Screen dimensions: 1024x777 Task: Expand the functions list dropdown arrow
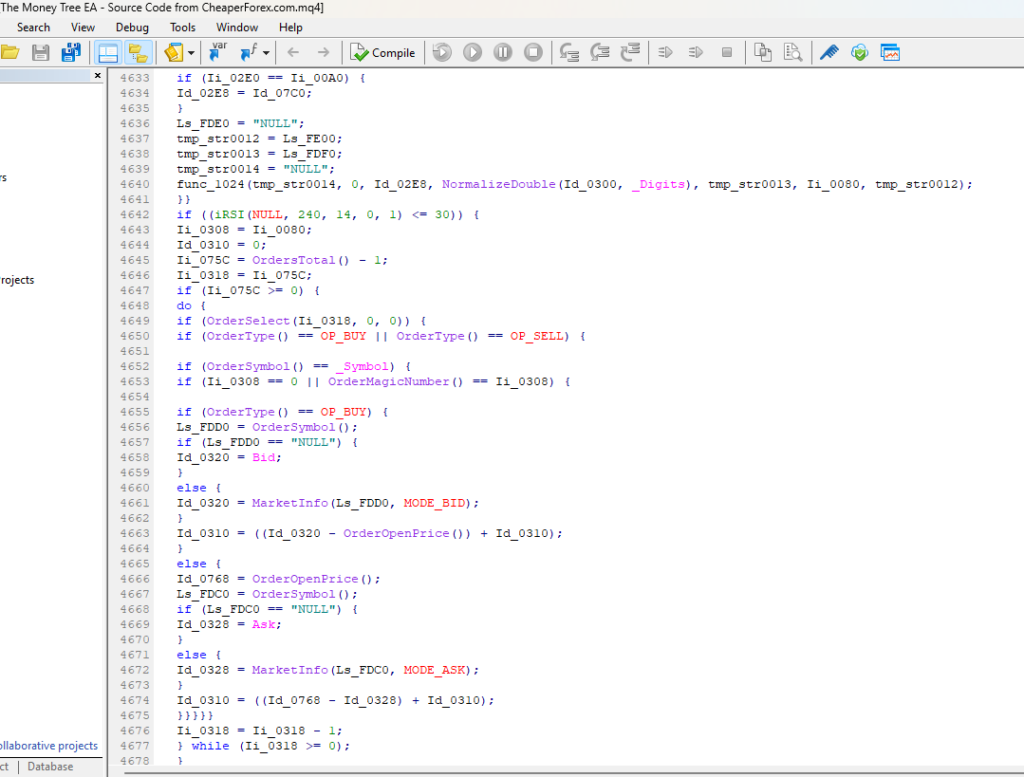(x=266, y=53)
